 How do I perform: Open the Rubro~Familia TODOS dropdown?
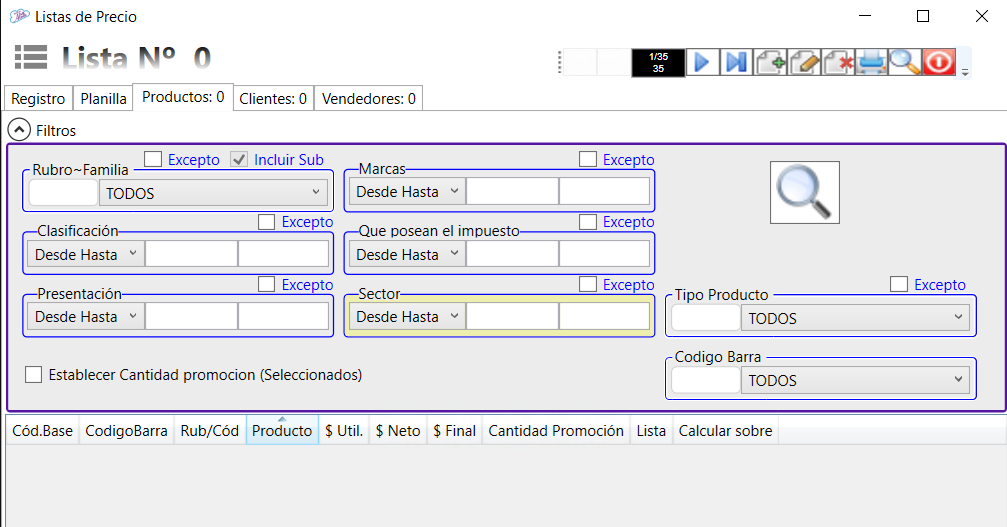[x=213, y=193]
